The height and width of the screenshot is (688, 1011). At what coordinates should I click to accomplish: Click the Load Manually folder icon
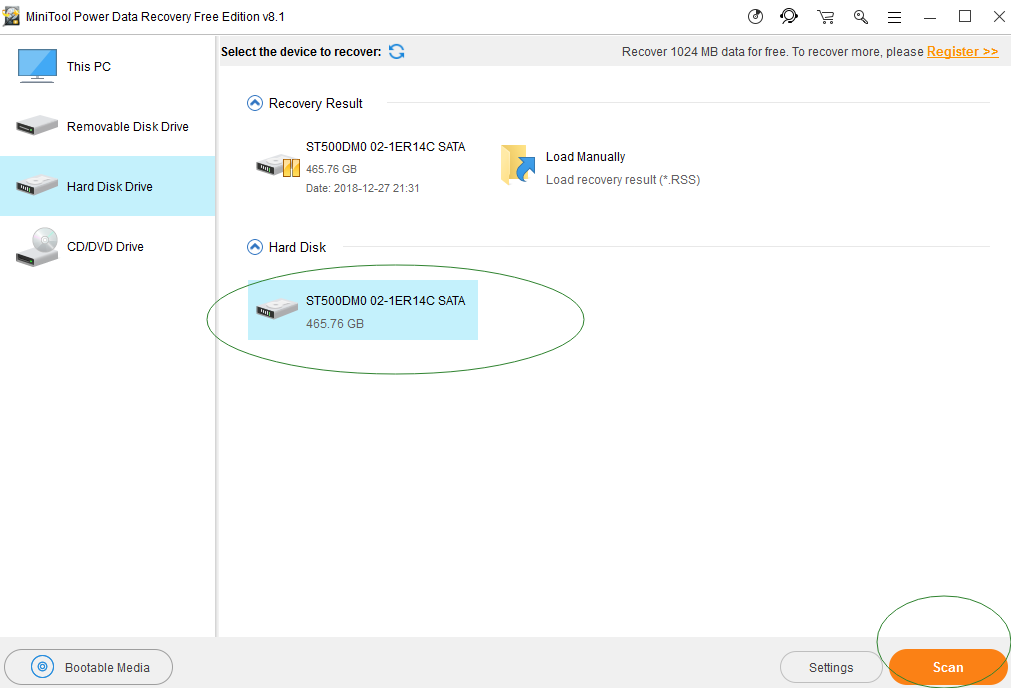pyautogui.click(x=517, y=165)
